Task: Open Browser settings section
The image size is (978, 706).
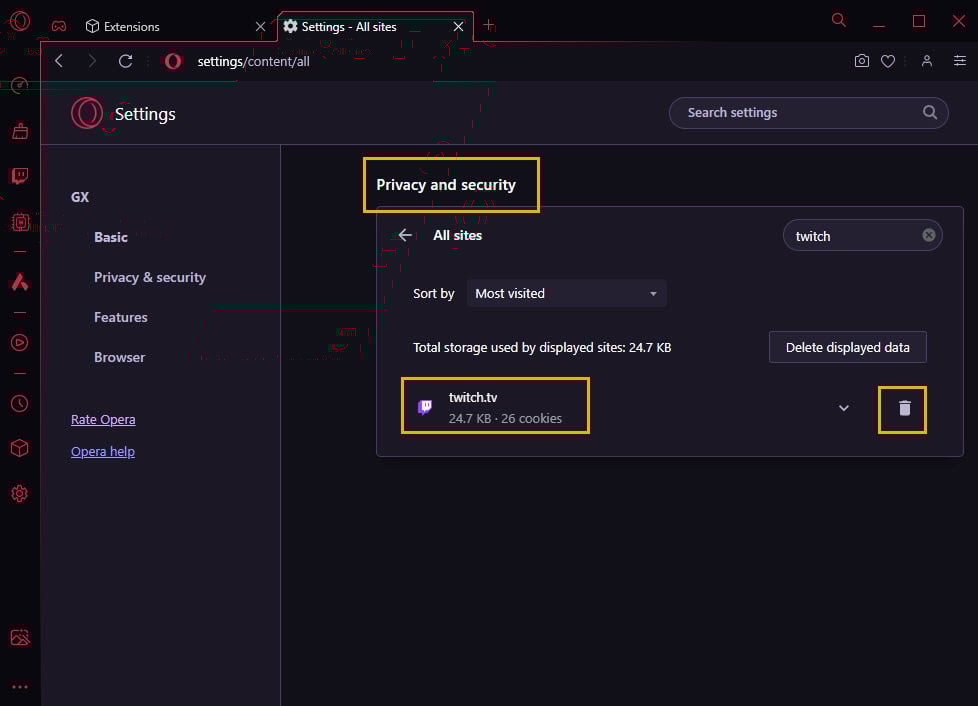Action: point(120,357)
